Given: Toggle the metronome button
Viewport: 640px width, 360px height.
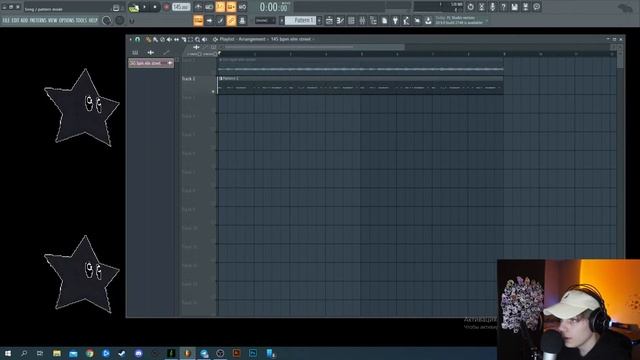Looking at the screenshot, I should [198, 7].
